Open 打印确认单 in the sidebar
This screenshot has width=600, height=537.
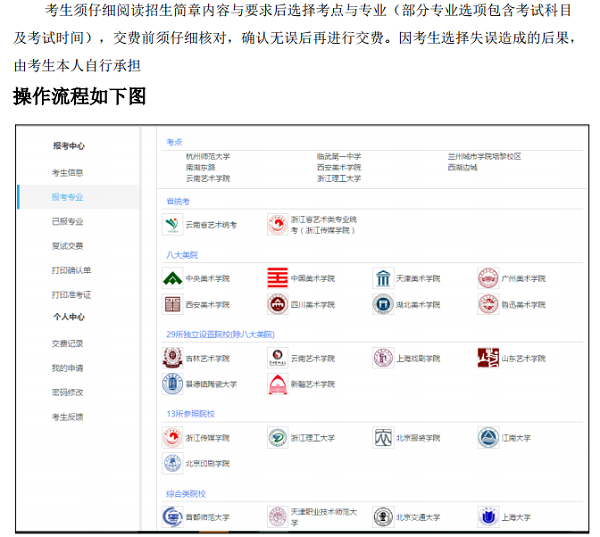click(71, 270)
